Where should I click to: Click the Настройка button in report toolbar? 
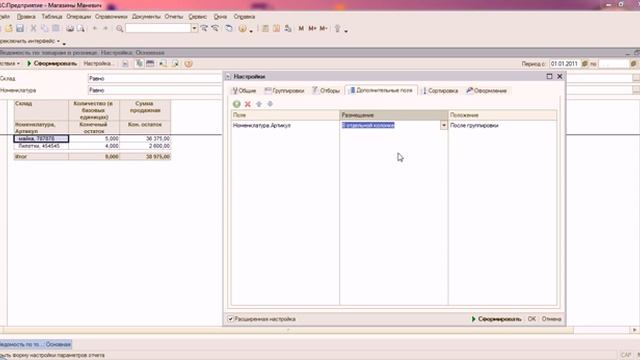pos(98,64)
